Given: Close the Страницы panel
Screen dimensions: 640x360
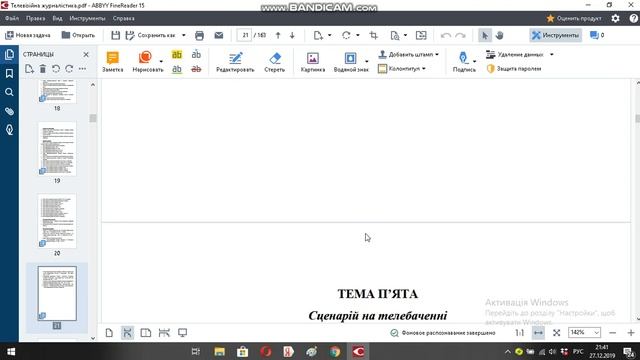Looking at the screenshot, I should coord(86,54).
